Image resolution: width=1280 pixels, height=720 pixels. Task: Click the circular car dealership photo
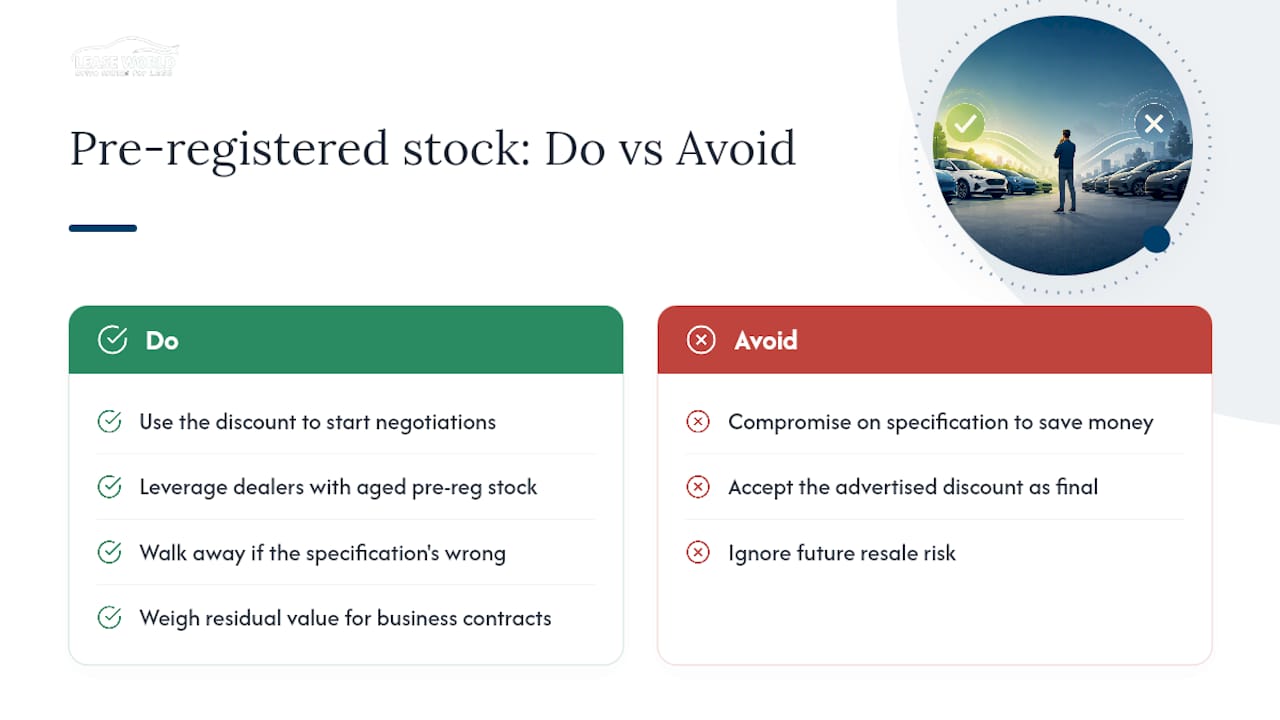pyautogui.click(x=1062, y=145)
